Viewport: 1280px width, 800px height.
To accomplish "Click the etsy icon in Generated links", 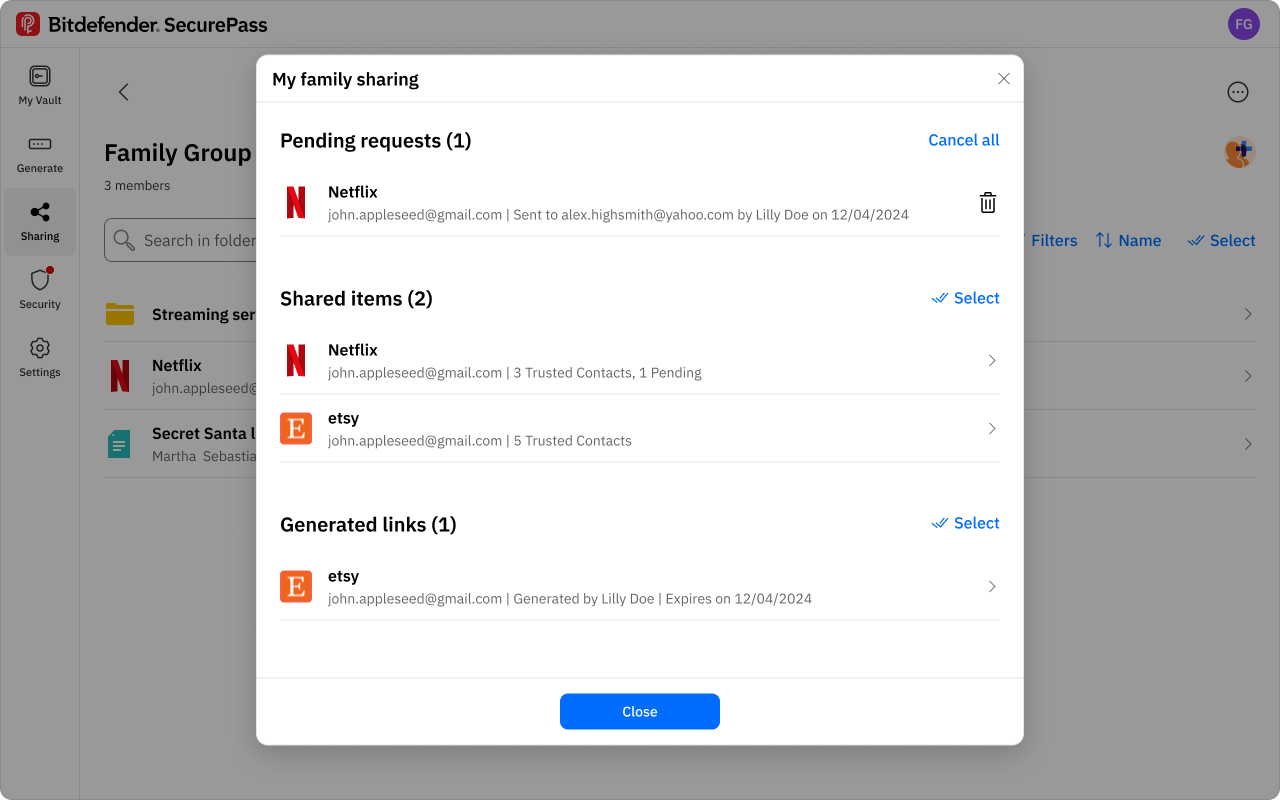I will pyautogui.click(x=296, y=587).
